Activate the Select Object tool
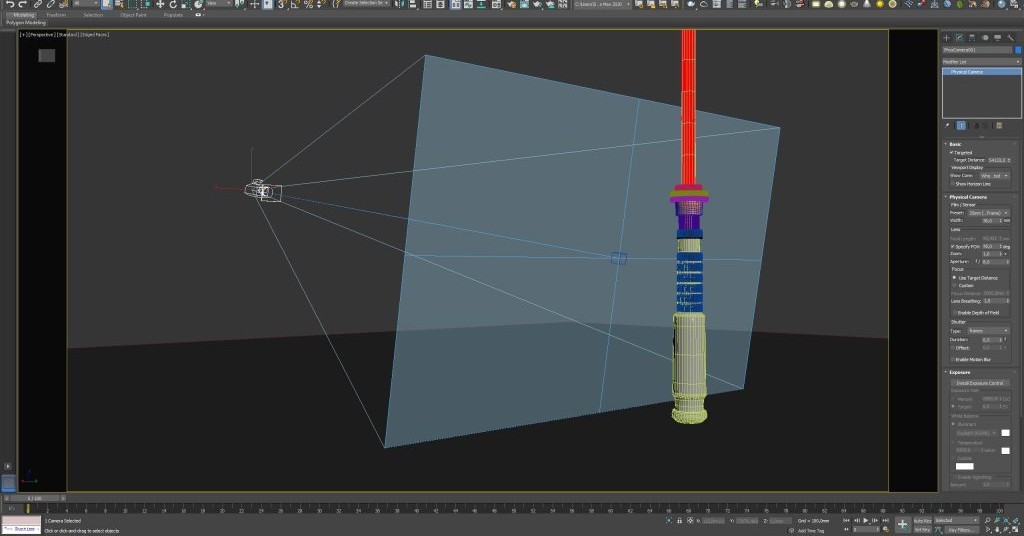 [106, 4]
